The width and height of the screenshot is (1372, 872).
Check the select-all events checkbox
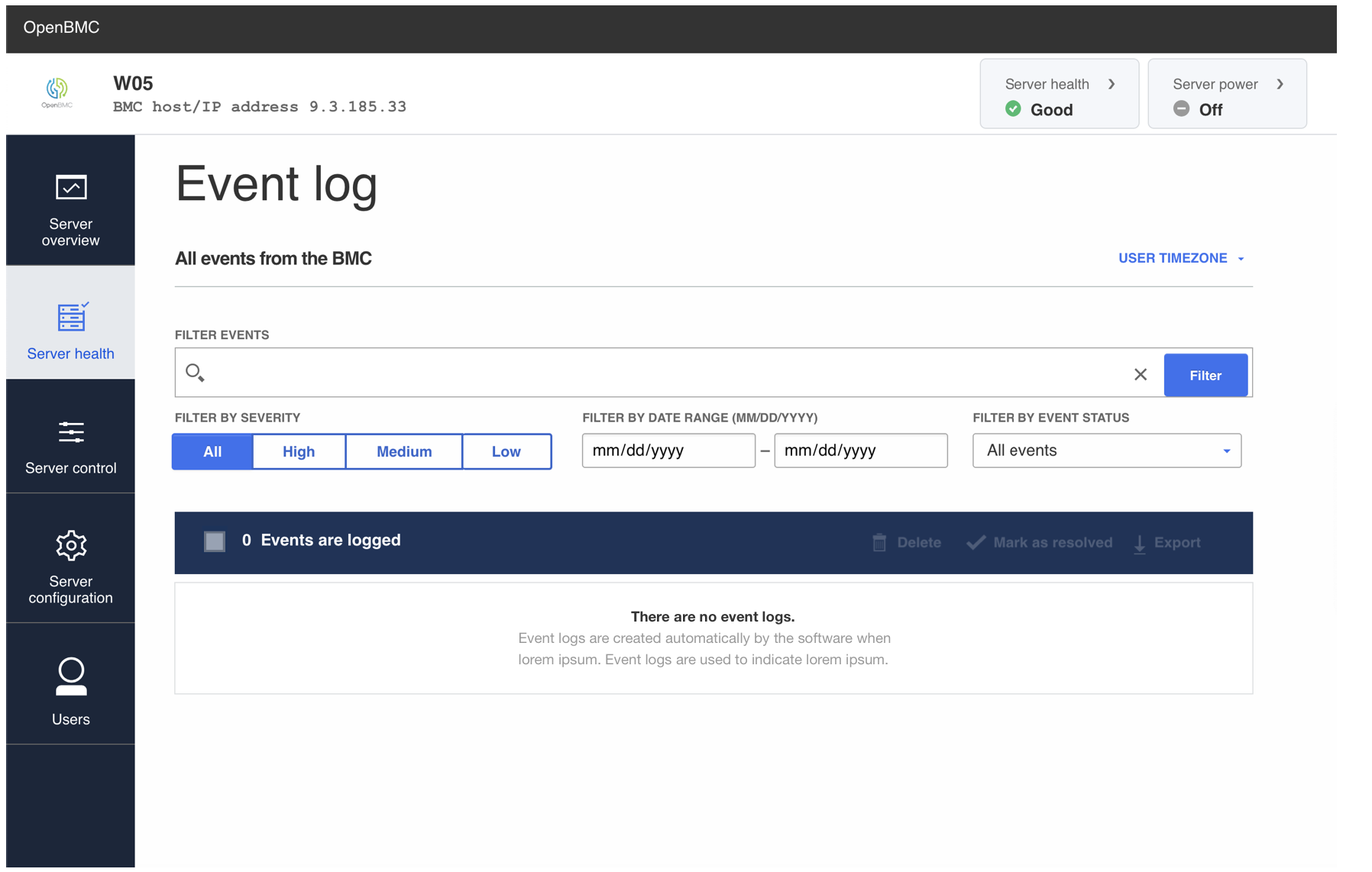[x=214, y=541]
